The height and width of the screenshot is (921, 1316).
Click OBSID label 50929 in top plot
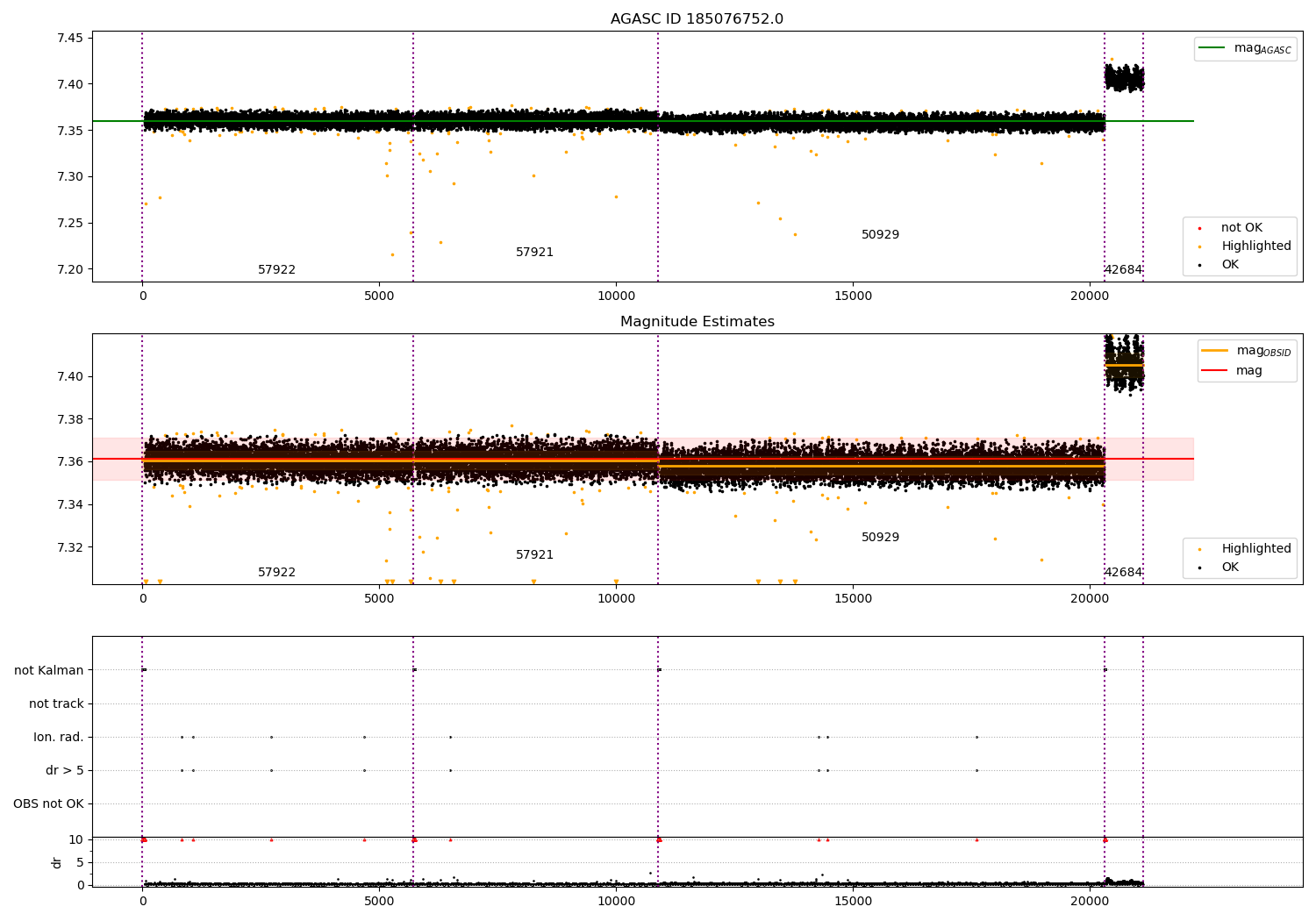point(880,235)
